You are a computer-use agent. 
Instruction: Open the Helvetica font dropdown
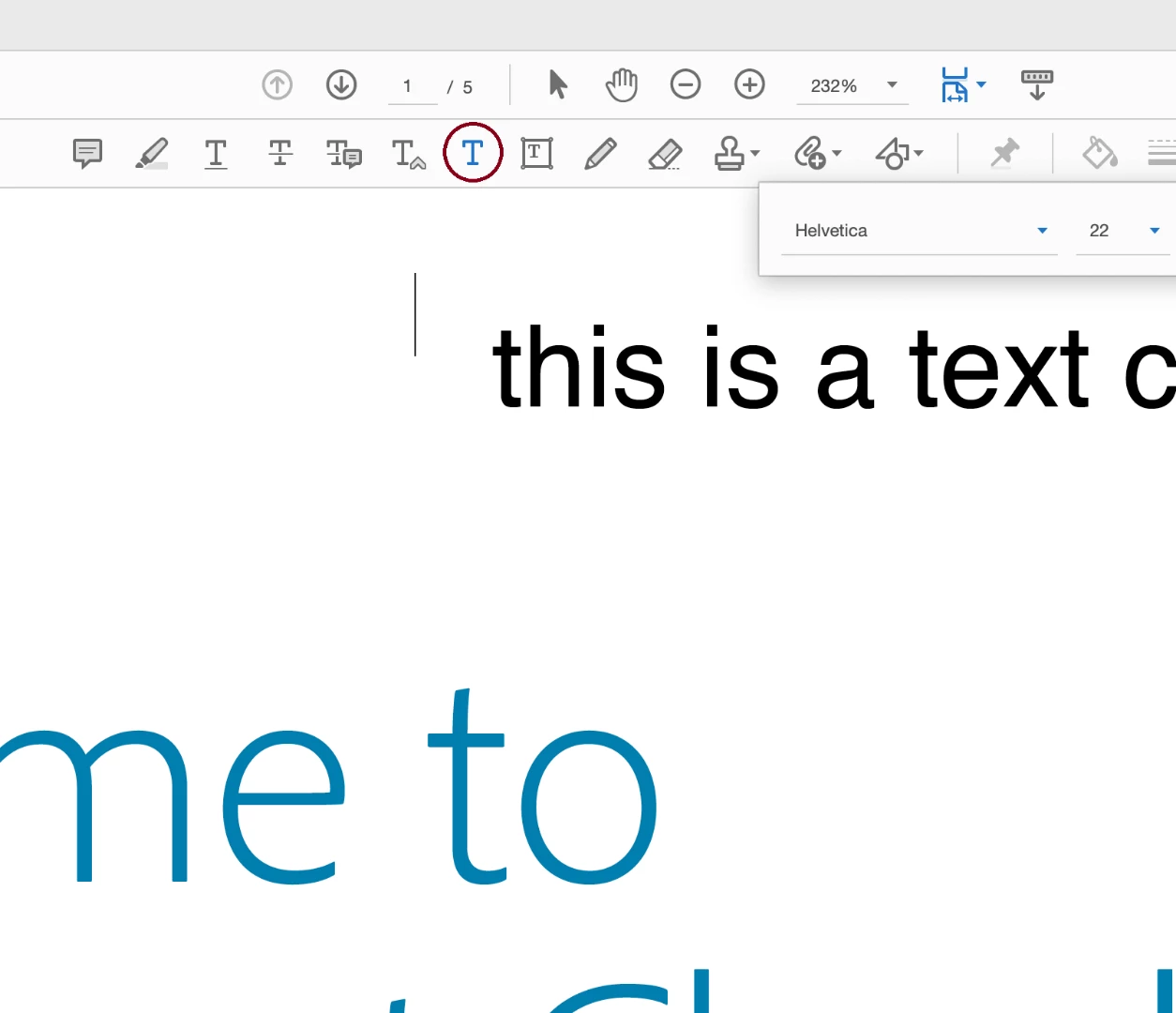919,231
